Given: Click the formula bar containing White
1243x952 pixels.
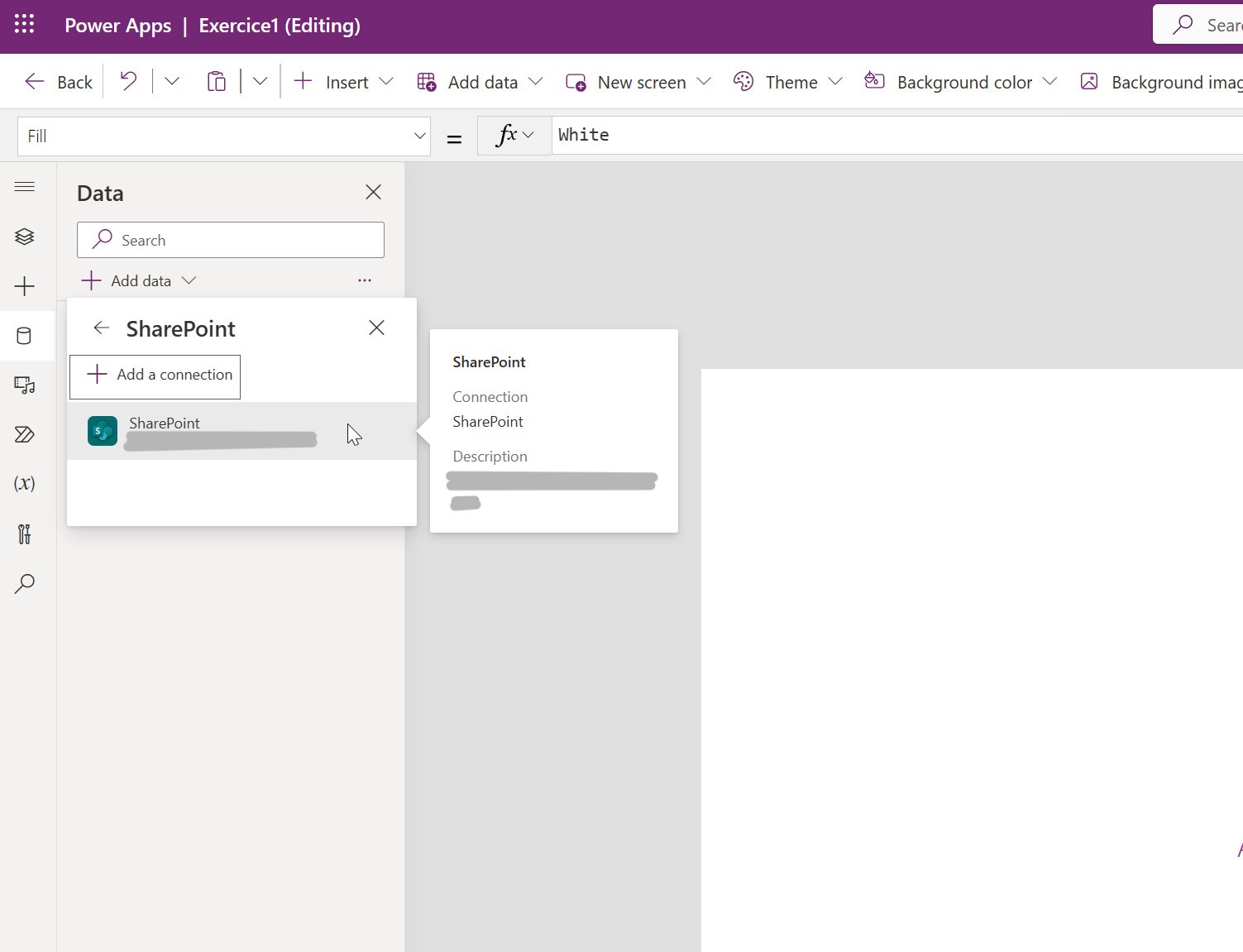Looking at the screenshot, I should (897, 135).
